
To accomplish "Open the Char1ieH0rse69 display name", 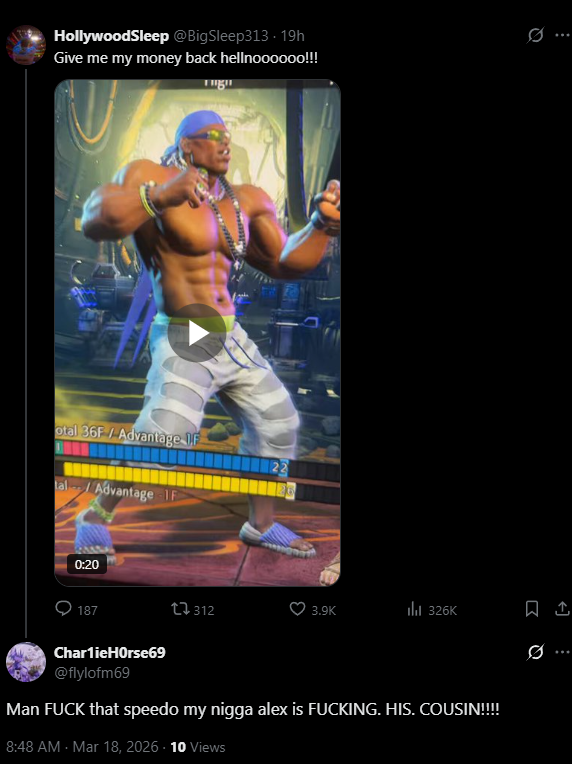I will [x=110, y=652].
